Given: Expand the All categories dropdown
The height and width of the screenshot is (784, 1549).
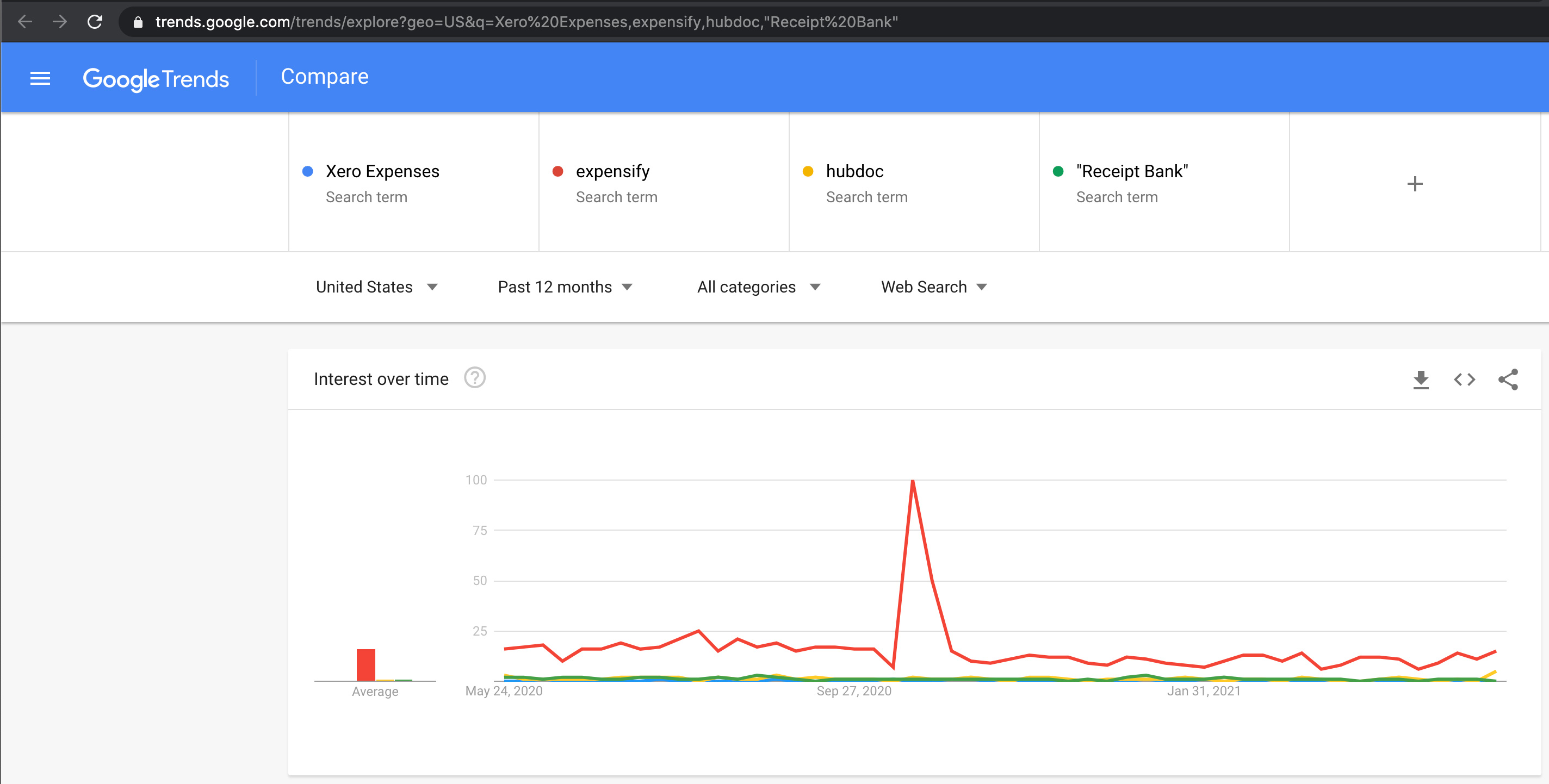Looking at the screenshot, I should click(x=758, y=287).
